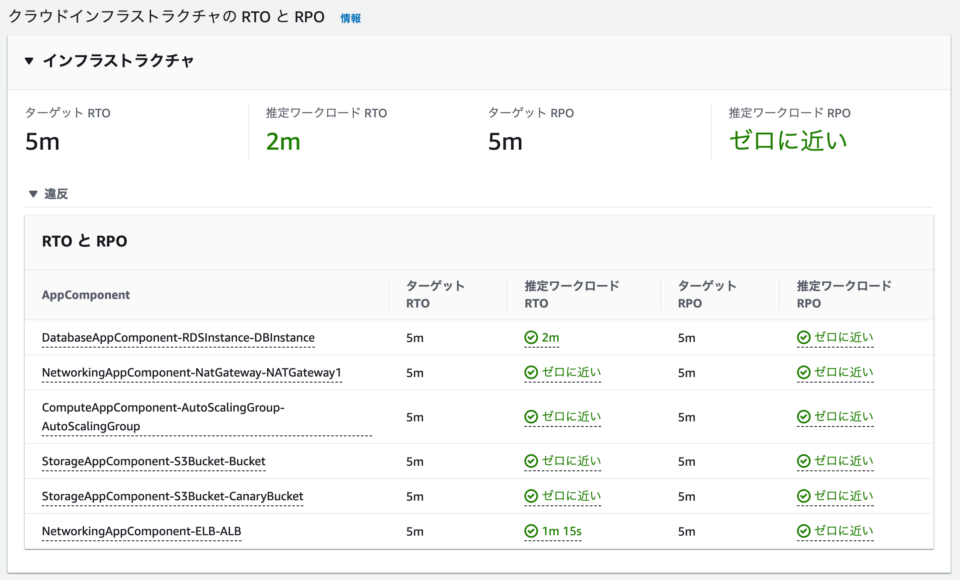Click the ターゲット RPO column header

[707, 295]
